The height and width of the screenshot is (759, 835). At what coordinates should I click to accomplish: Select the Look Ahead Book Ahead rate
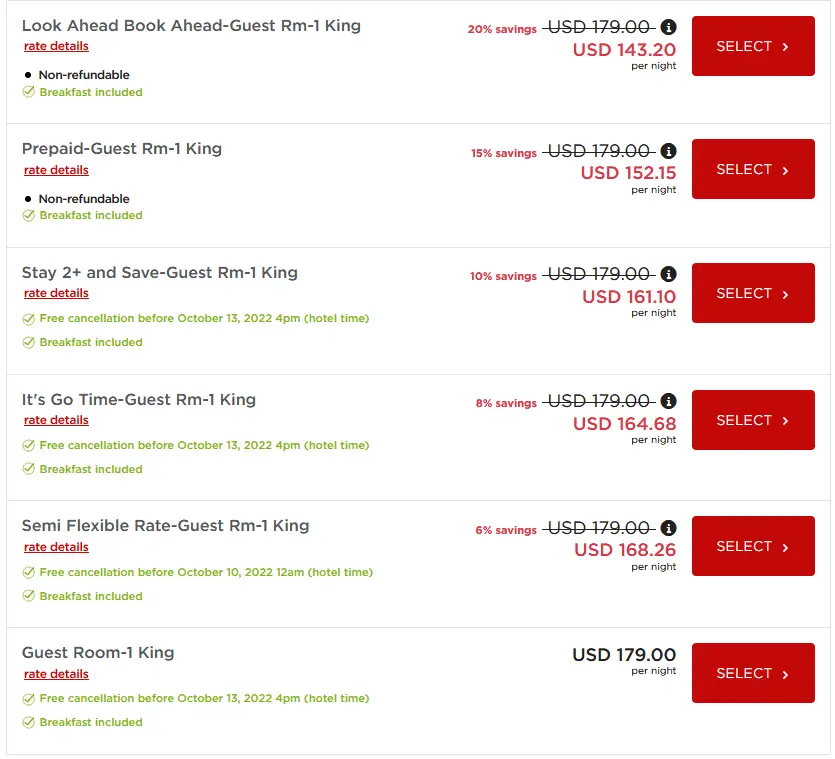(752, 46)
